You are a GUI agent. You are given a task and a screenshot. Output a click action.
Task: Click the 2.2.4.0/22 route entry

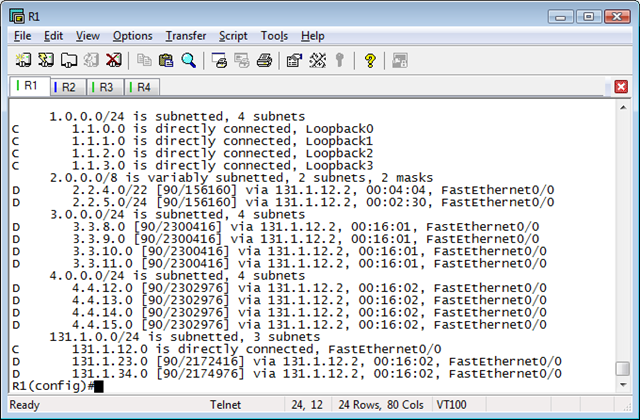click(x=283, y=190)
